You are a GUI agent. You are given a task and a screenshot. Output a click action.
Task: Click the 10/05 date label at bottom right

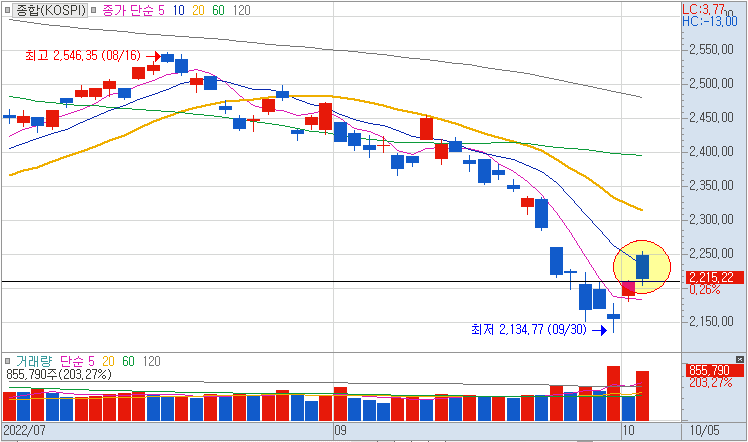704,431
